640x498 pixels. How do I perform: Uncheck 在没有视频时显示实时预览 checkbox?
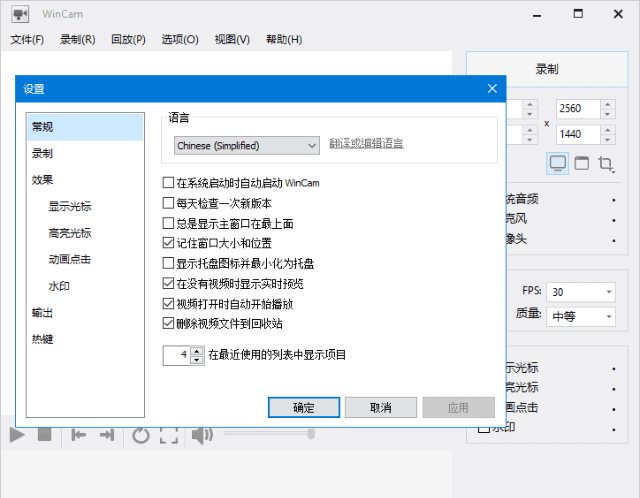(168, 283)
